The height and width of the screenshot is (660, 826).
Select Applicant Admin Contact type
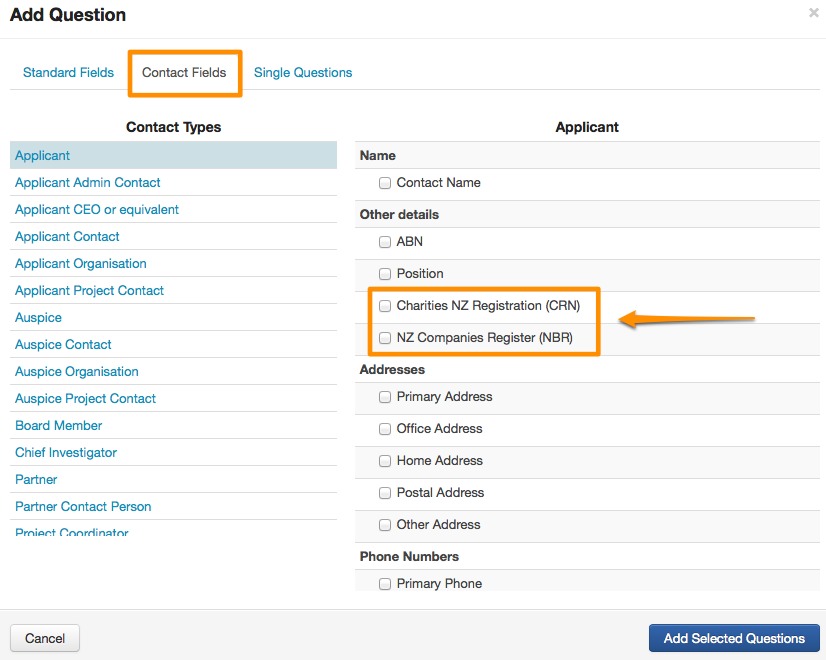88,183
